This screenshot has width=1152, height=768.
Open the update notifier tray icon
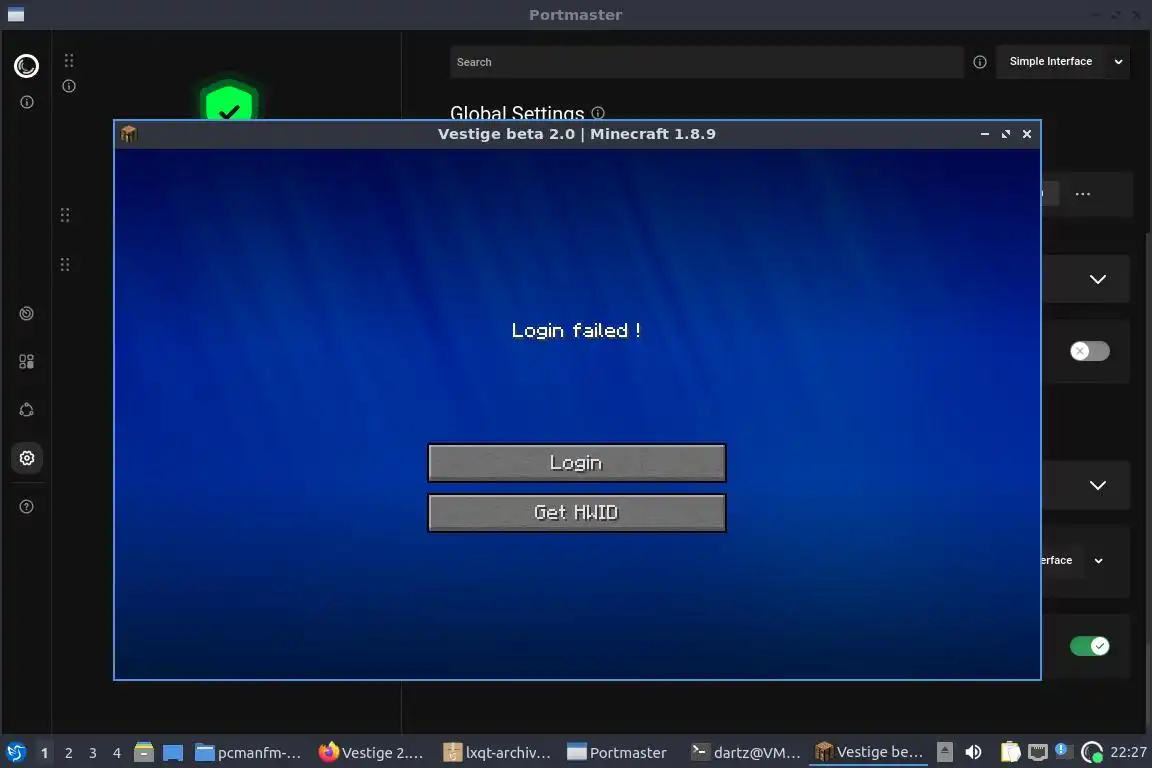[x=1062, y=750]
